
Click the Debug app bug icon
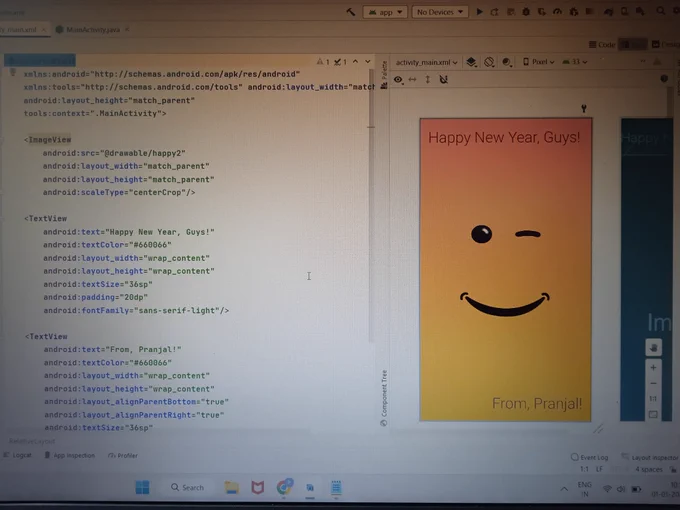[526, 12]
